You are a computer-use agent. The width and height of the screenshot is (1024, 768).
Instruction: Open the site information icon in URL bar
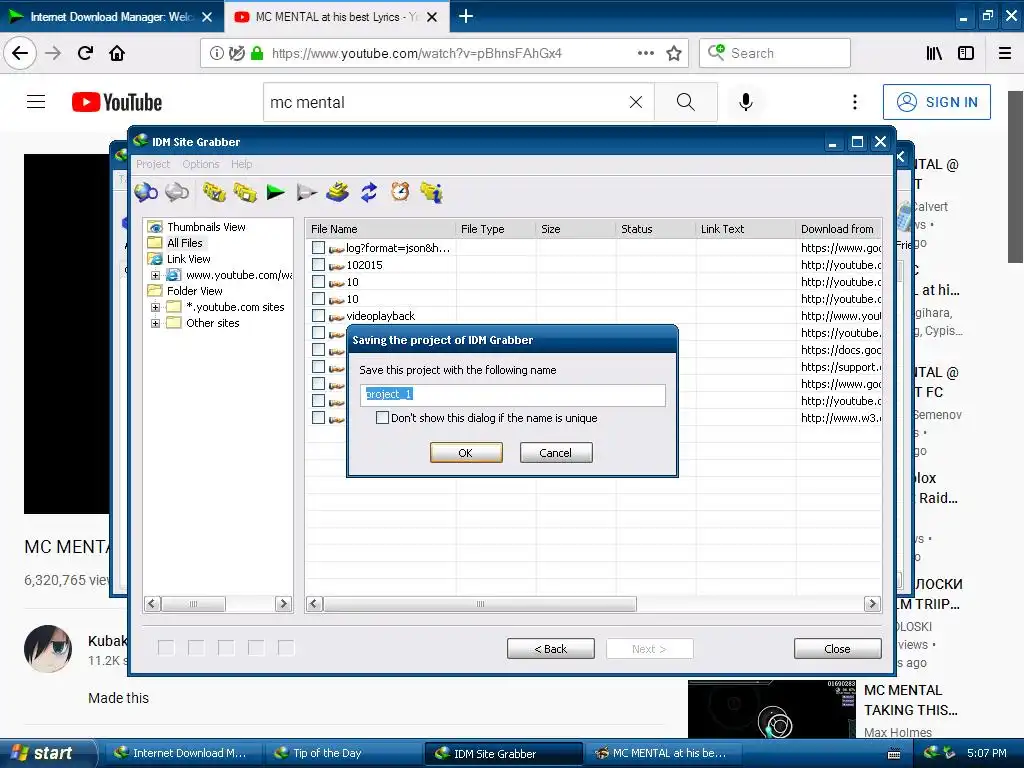216,53
